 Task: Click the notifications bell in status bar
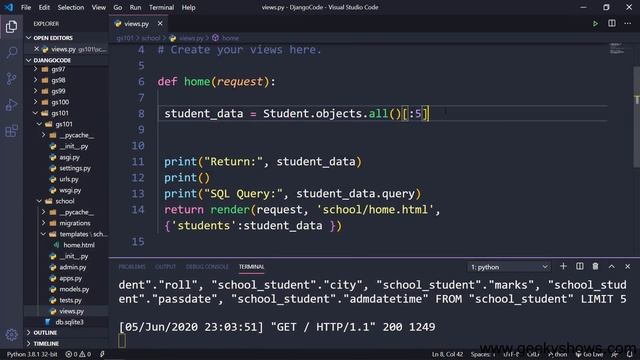pyautogui.click(x=629, y=354)
